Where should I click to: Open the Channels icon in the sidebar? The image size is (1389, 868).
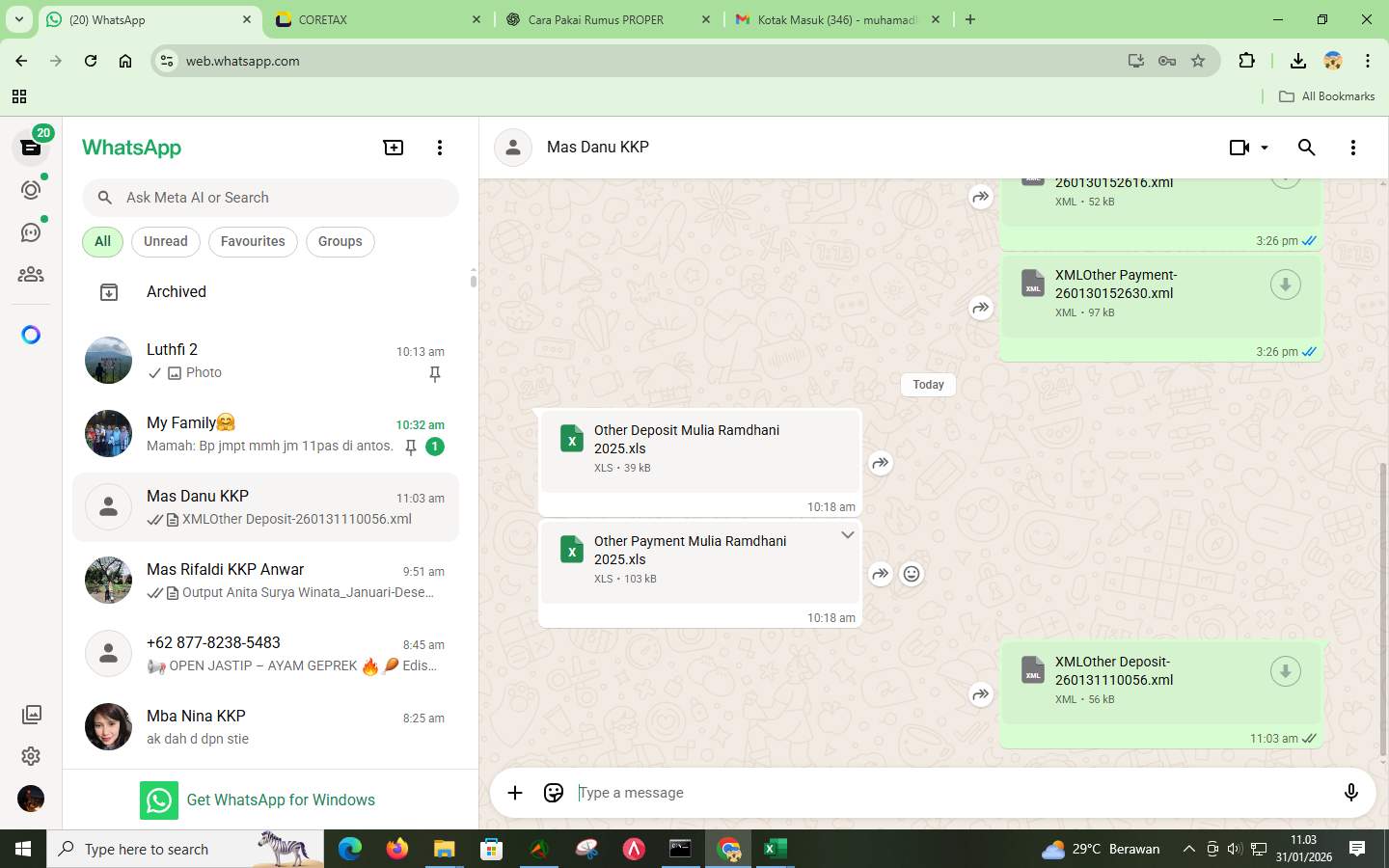[x=30, y=231]
